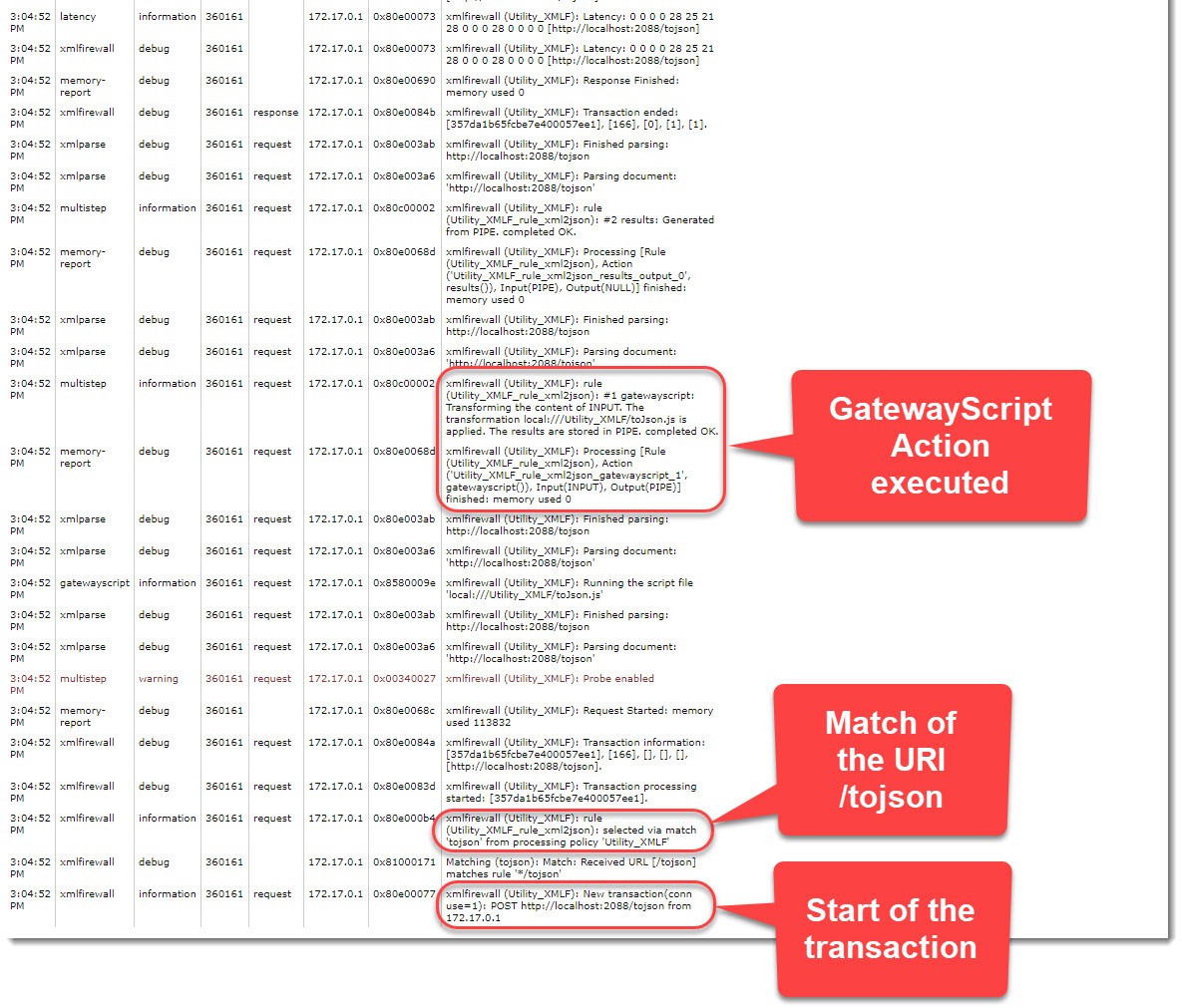Click the circled rule selection message for Utility_XMLF_rule_xml2json

(x=574, y=830)
